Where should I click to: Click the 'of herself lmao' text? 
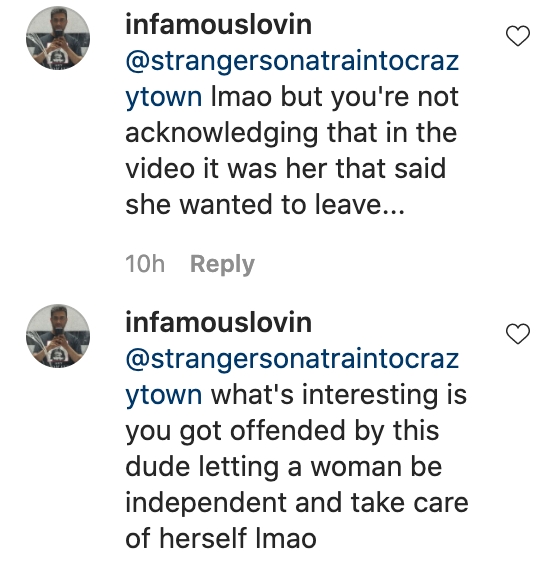[x=221, y=539]
